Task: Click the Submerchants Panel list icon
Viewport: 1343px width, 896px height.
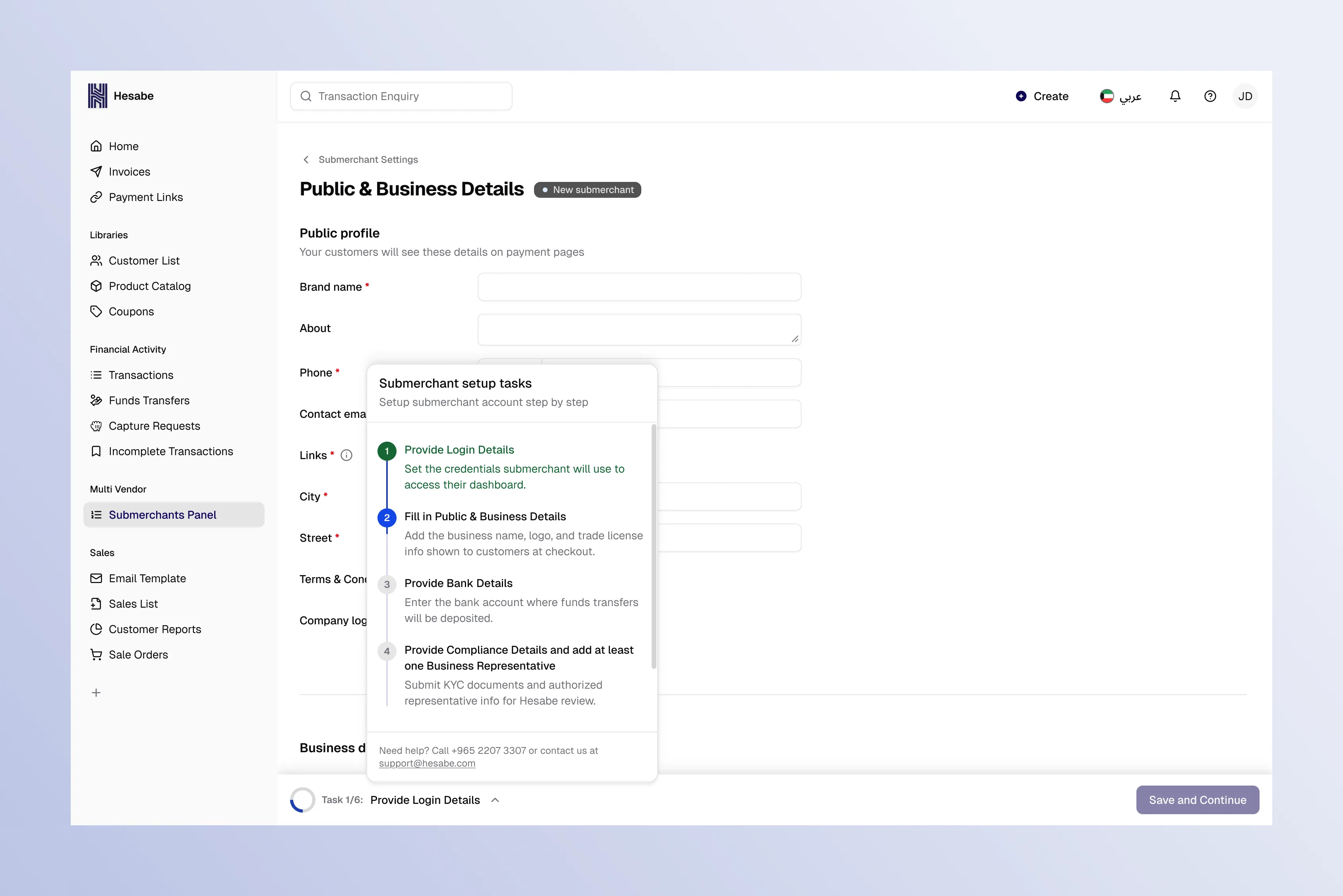Action: tap(96, 515)
